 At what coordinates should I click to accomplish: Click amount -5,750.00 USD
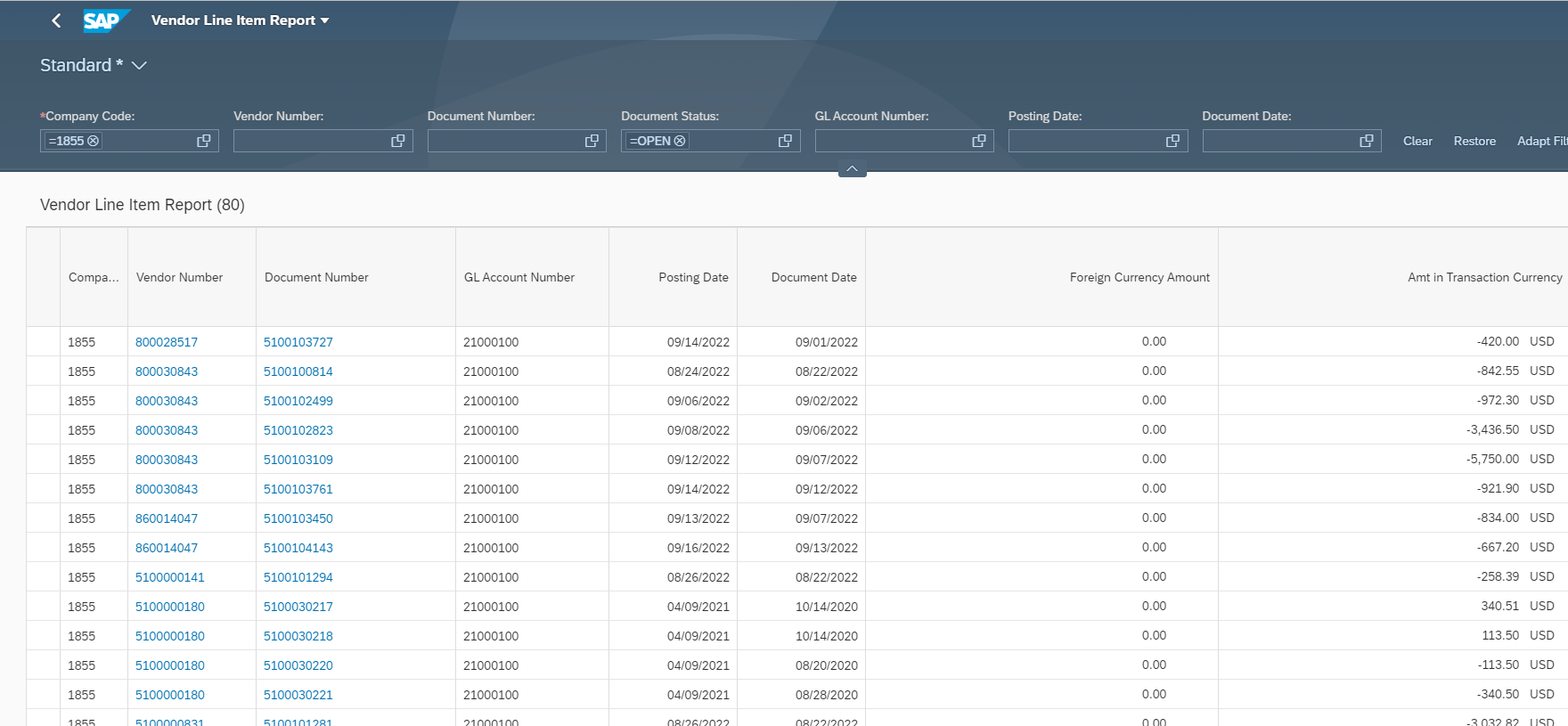coord(1510,459)
